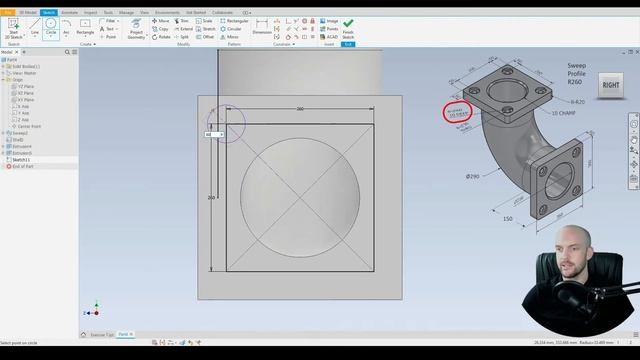The width and height of the screenshot is (640, 360).
Task: Open the model browser menu icon
Action: click(x=74, y=52)
